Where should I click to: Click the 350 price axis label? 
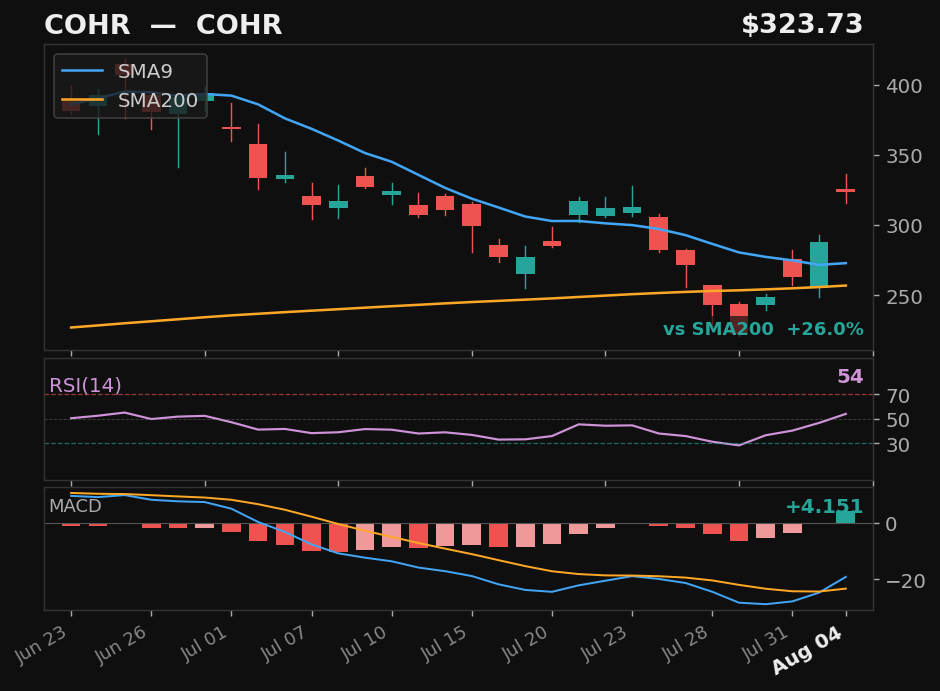pyautogui.click(x=904, y=156)
